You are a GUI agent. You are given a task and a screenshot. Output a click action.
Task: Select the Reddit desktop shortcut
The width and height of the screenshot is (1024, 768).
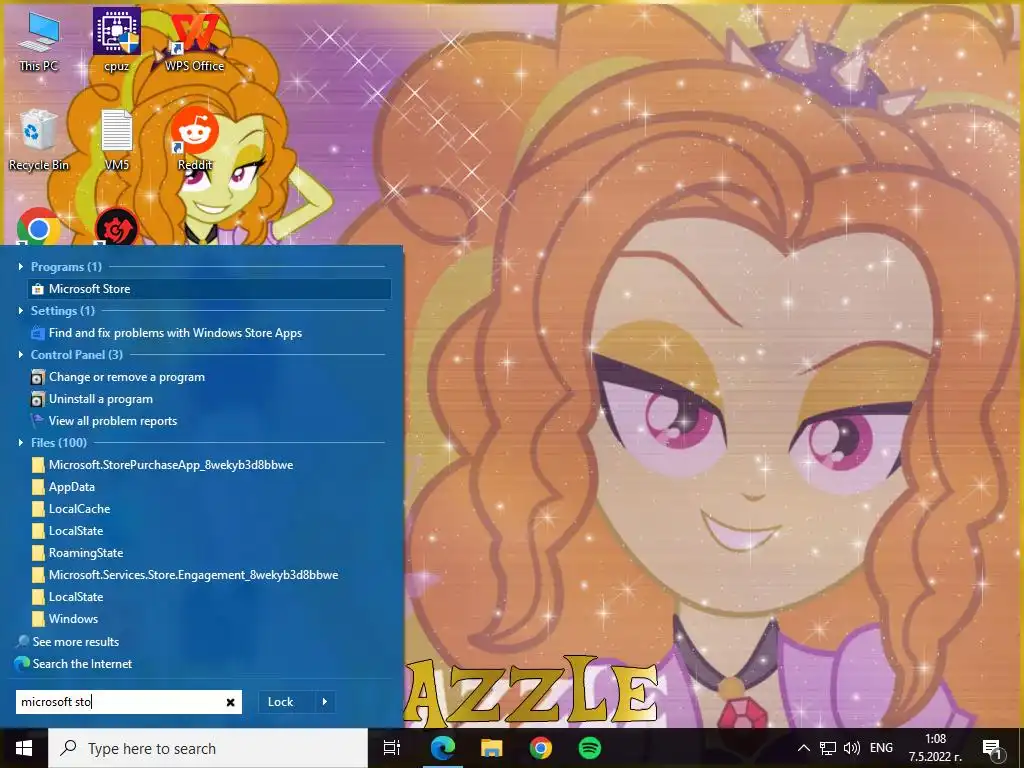195,140
